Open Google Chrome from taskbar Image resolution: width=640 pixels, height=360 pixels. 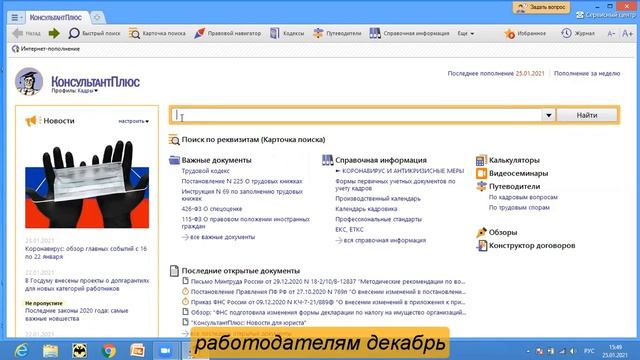109,351
